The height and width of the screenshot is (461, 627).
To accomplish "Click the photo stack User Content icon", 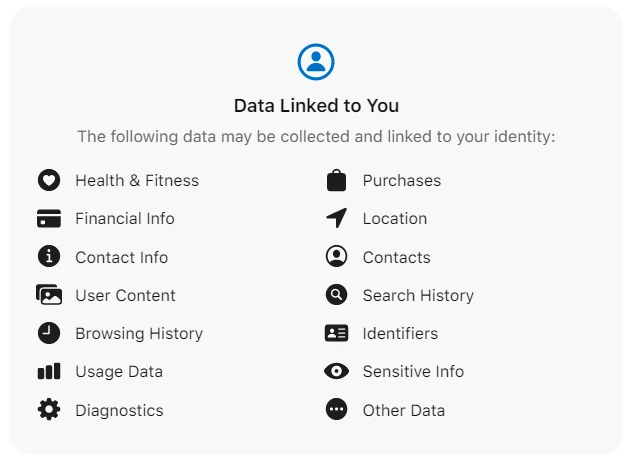I will click(x=48, y=295).
